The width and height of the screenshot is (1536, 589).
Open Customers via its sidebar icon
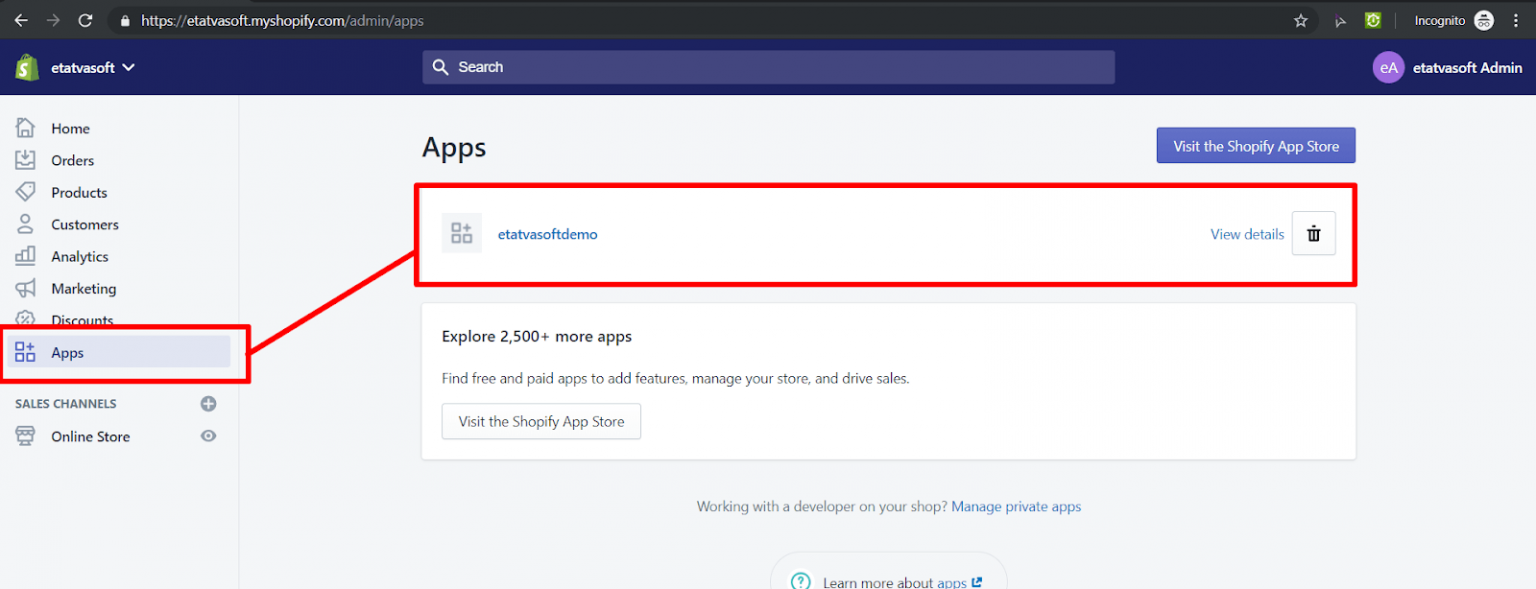click(x=26, y=224)
